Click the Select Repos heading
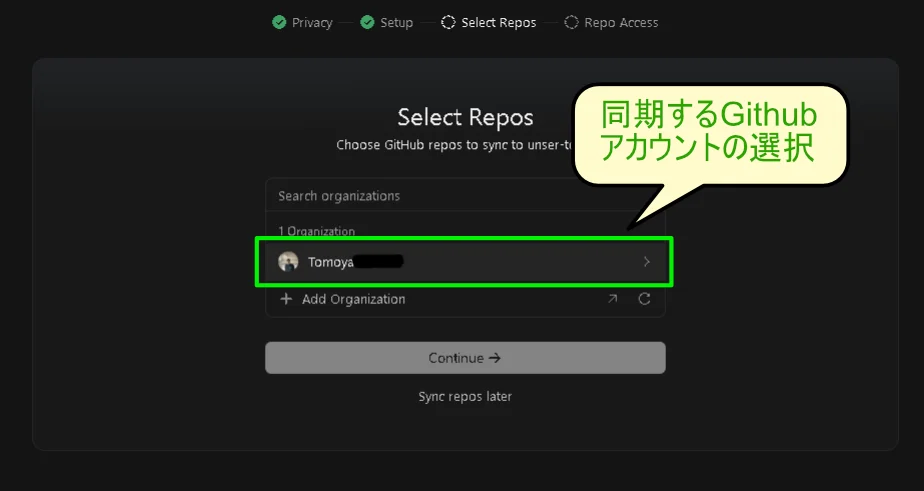 [x=465, y=117]
